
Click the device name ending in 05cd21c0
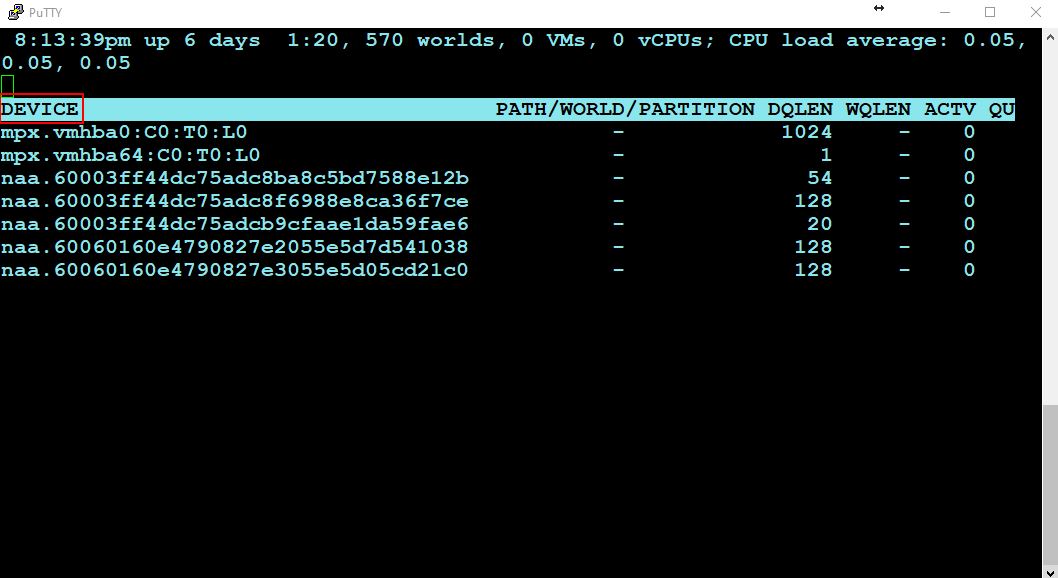[234, 270]
